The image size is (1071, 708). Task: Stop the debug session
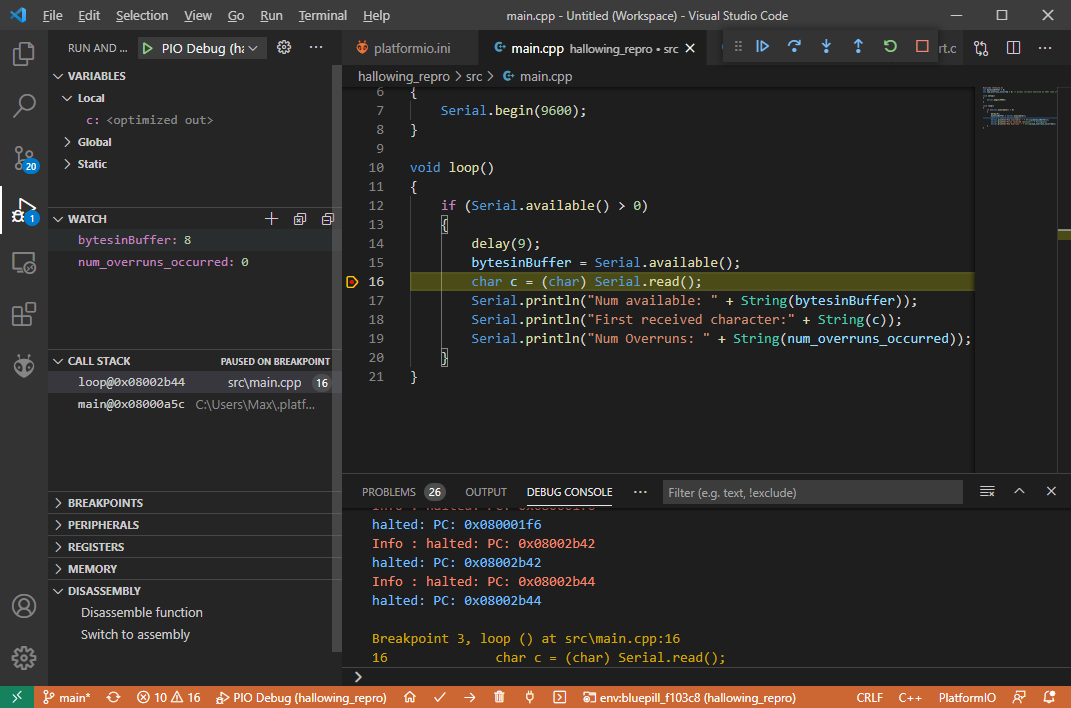tap(922, 46)
